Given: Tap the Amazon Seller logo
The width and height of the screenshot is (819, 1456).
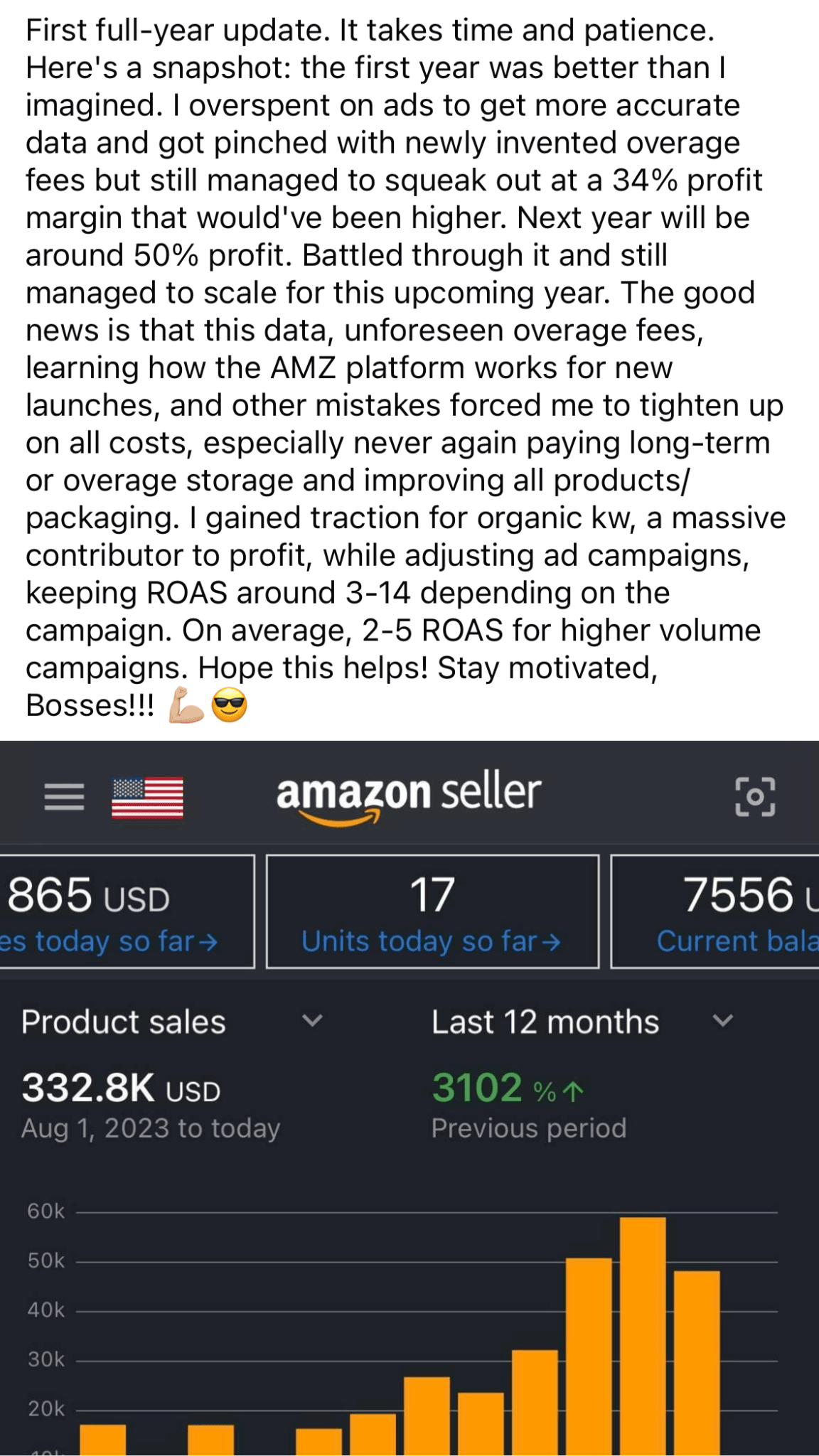Looking at the screenshot, I should coord(409,796).
